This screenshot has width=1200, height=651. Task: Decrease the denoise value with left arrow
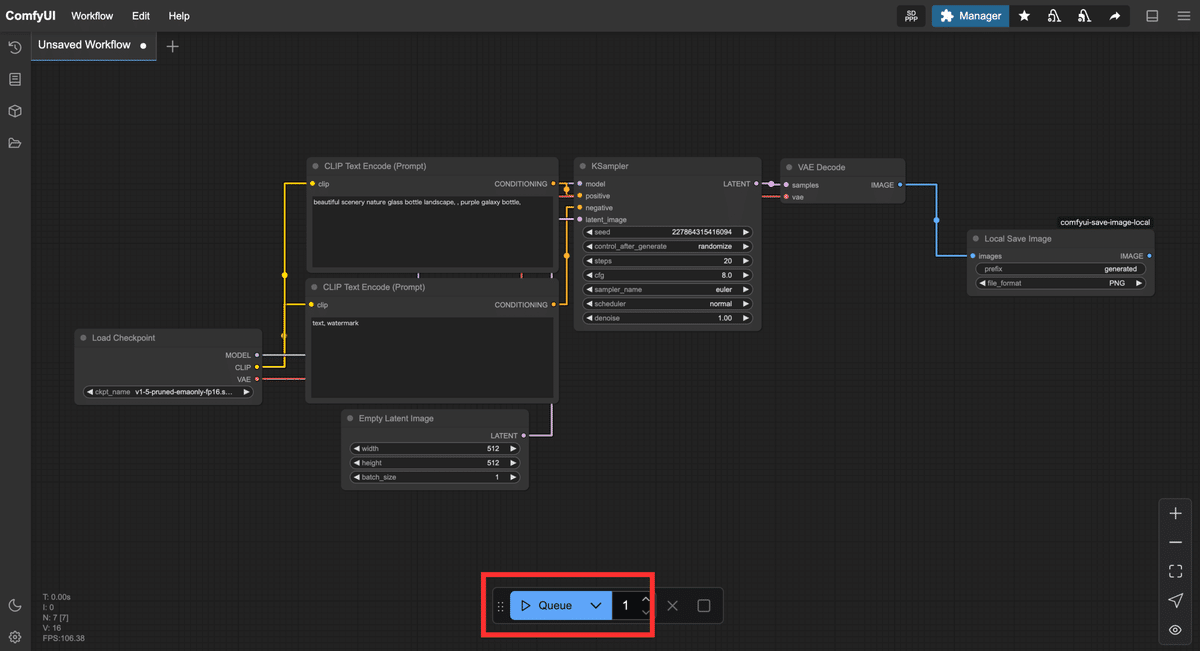click(x=590, y=318)
